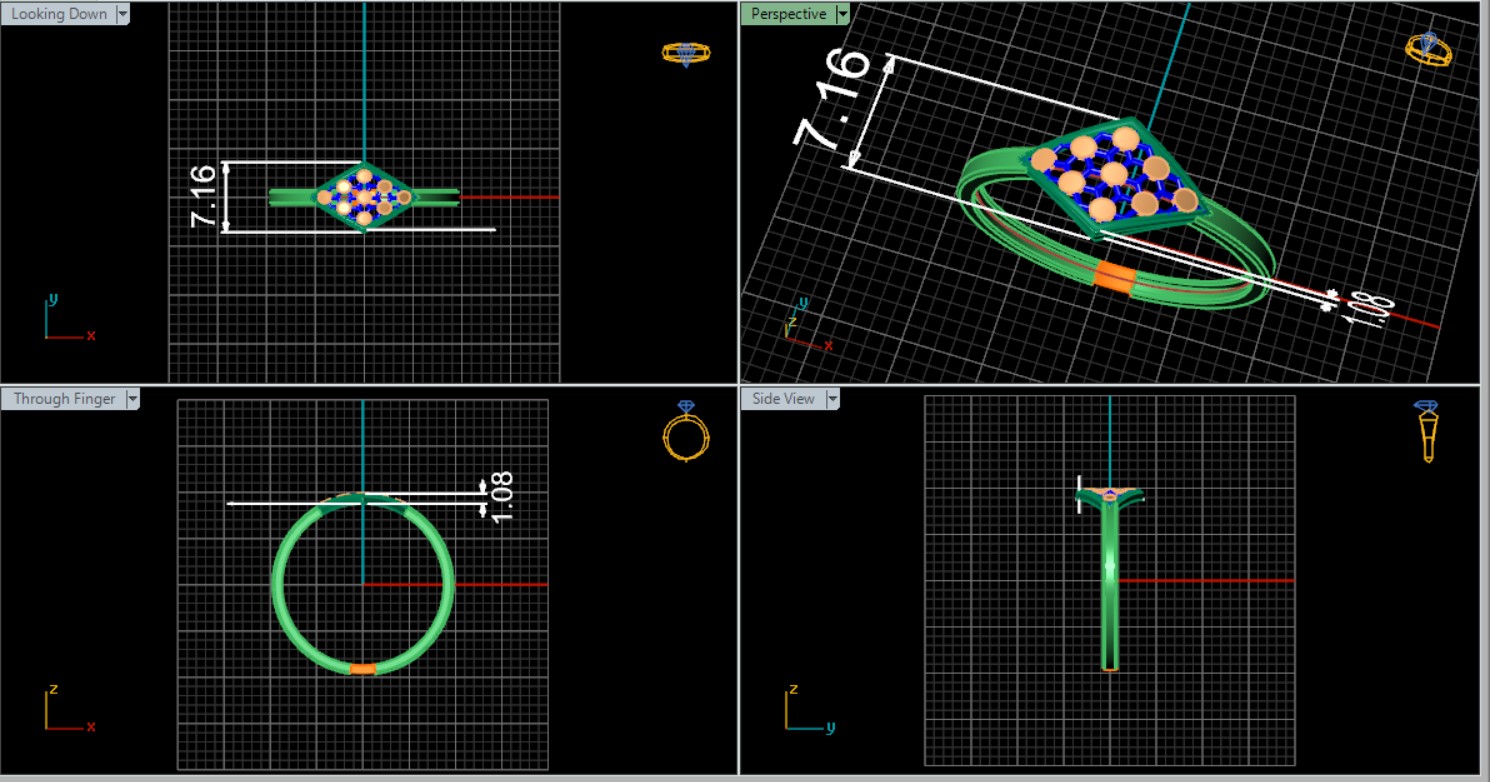Expand the Side View viewport menu arrow
This screenshot has width=1490, height=782.
point(832,399)
